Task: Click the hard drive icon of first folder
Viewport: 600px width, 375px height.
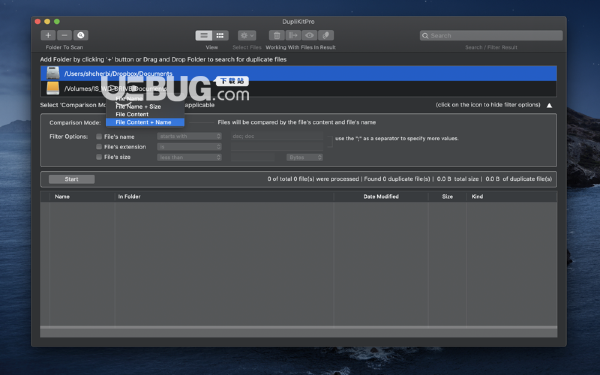Action: pos(53,73)
